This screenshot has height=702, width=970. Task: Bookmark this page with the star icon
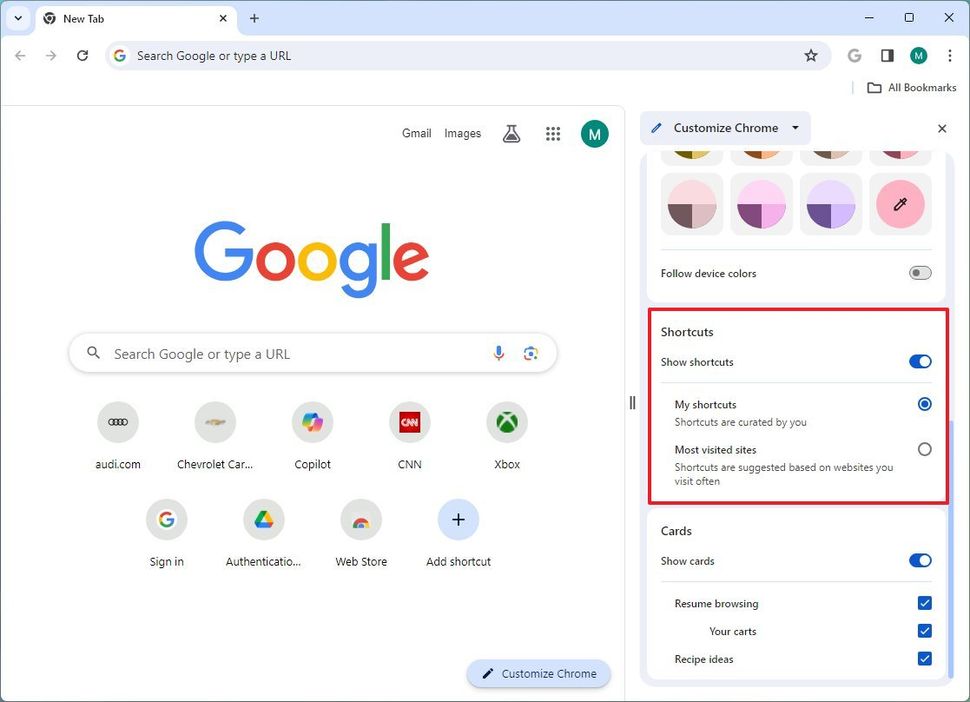(811, 56)
